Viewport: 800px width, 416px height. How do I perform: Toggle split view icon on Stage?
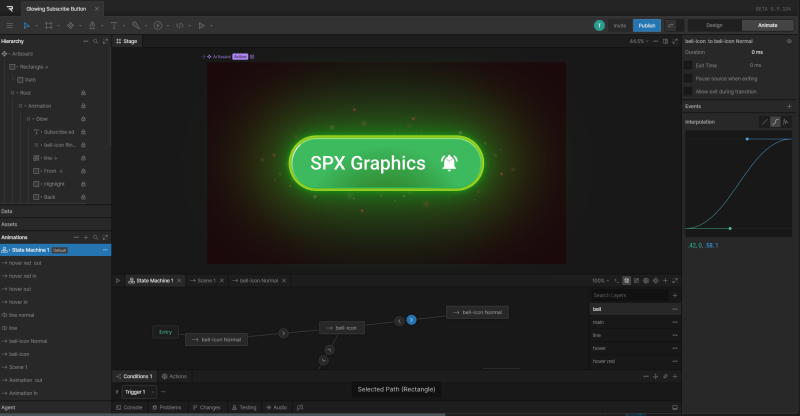coord(665,41)
